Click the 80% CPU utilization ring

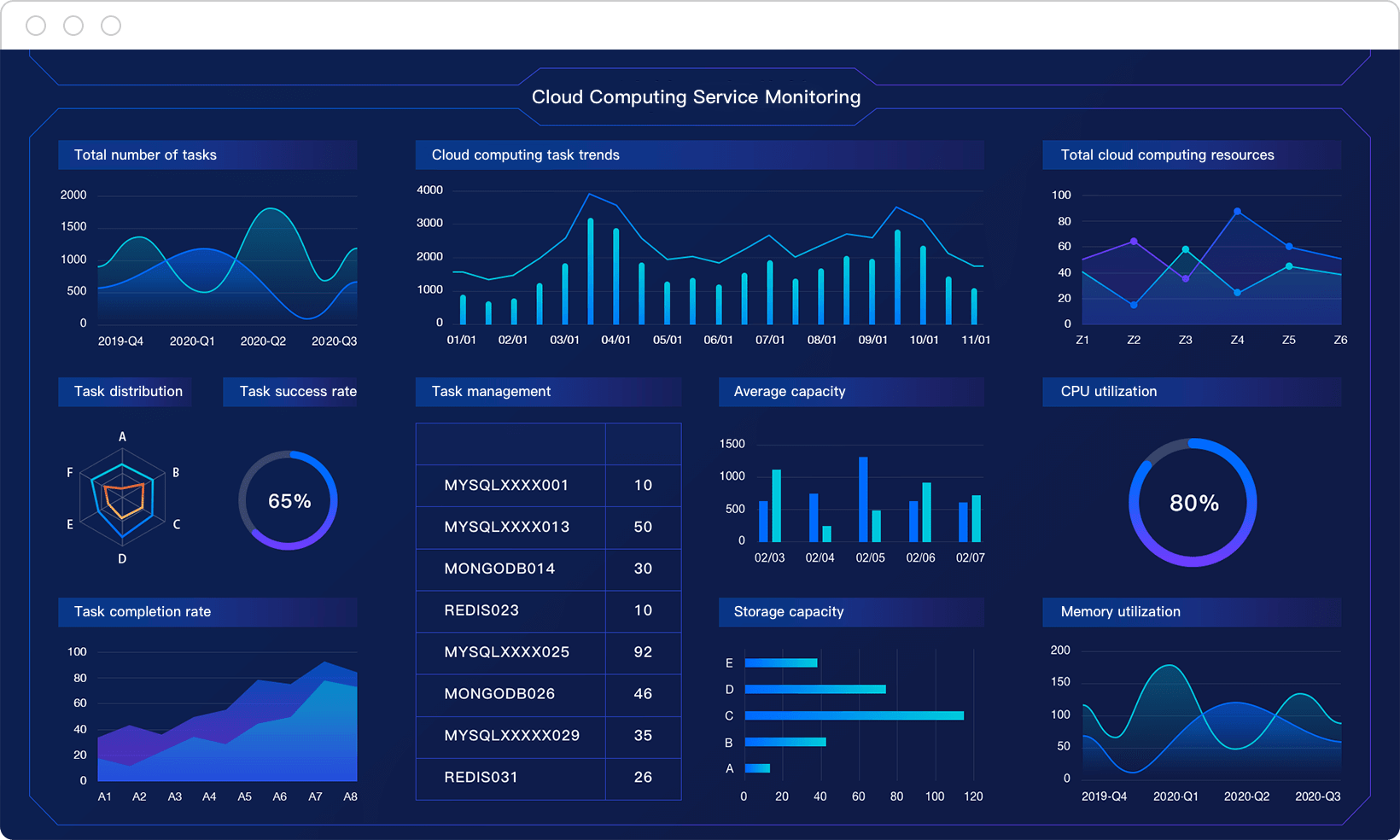pyautogui.click(x=1193, y=502)
